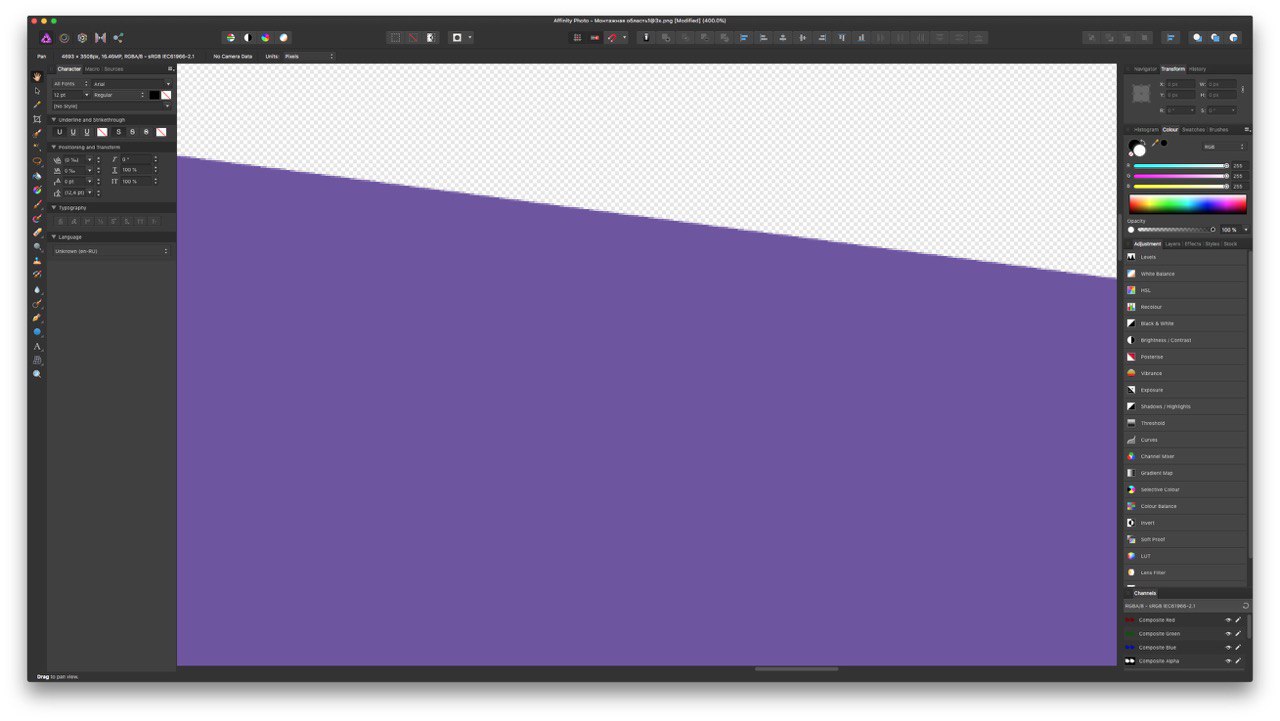The height and width of the screenshot is (721, 1280).
Task: Collapse the Positioning and Transform section
Action: coord(54,147)
